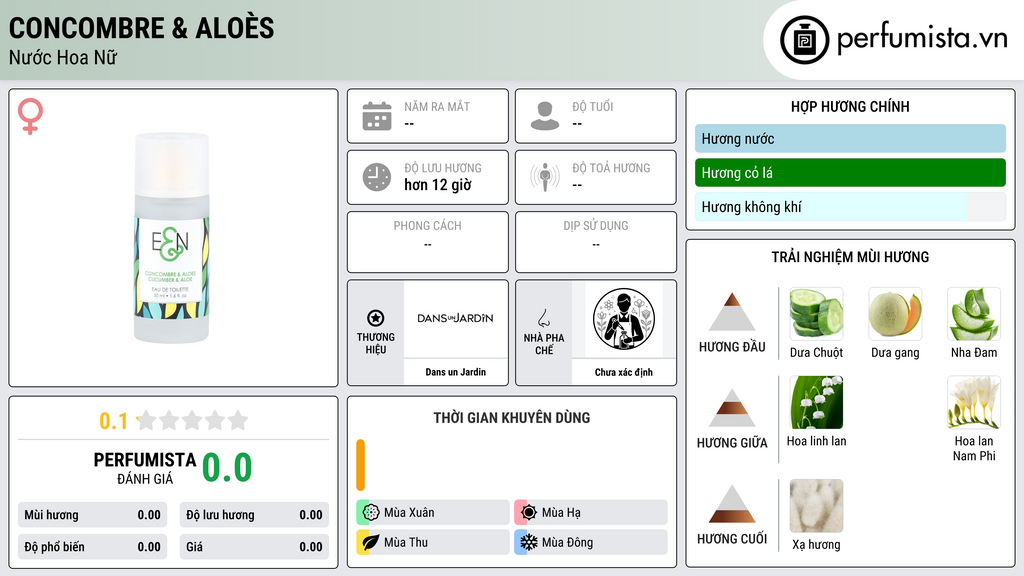Image resolution: width=1024 pixels, height=576 pixels.
Task: Click the 'Perfumista đánh giá' label
Action: tap(145, 468)
